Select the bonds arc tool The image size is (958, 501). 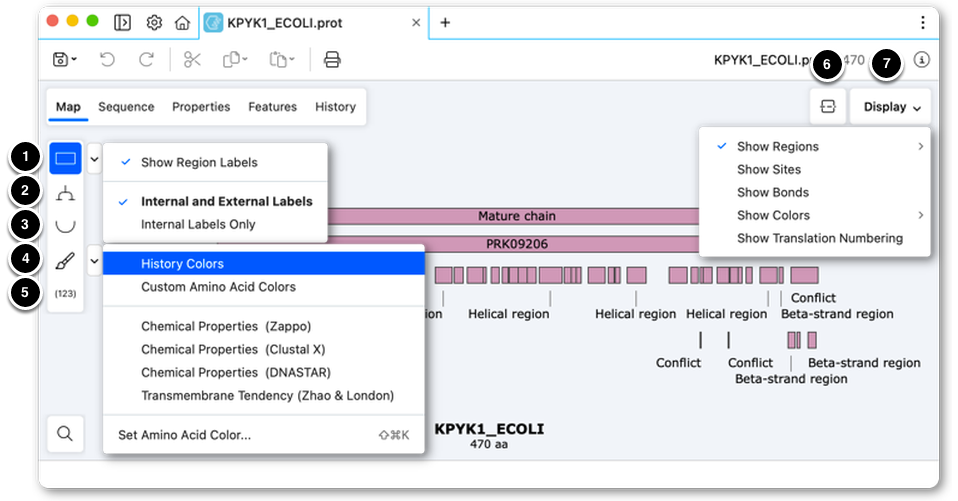(x=65, y=226)
